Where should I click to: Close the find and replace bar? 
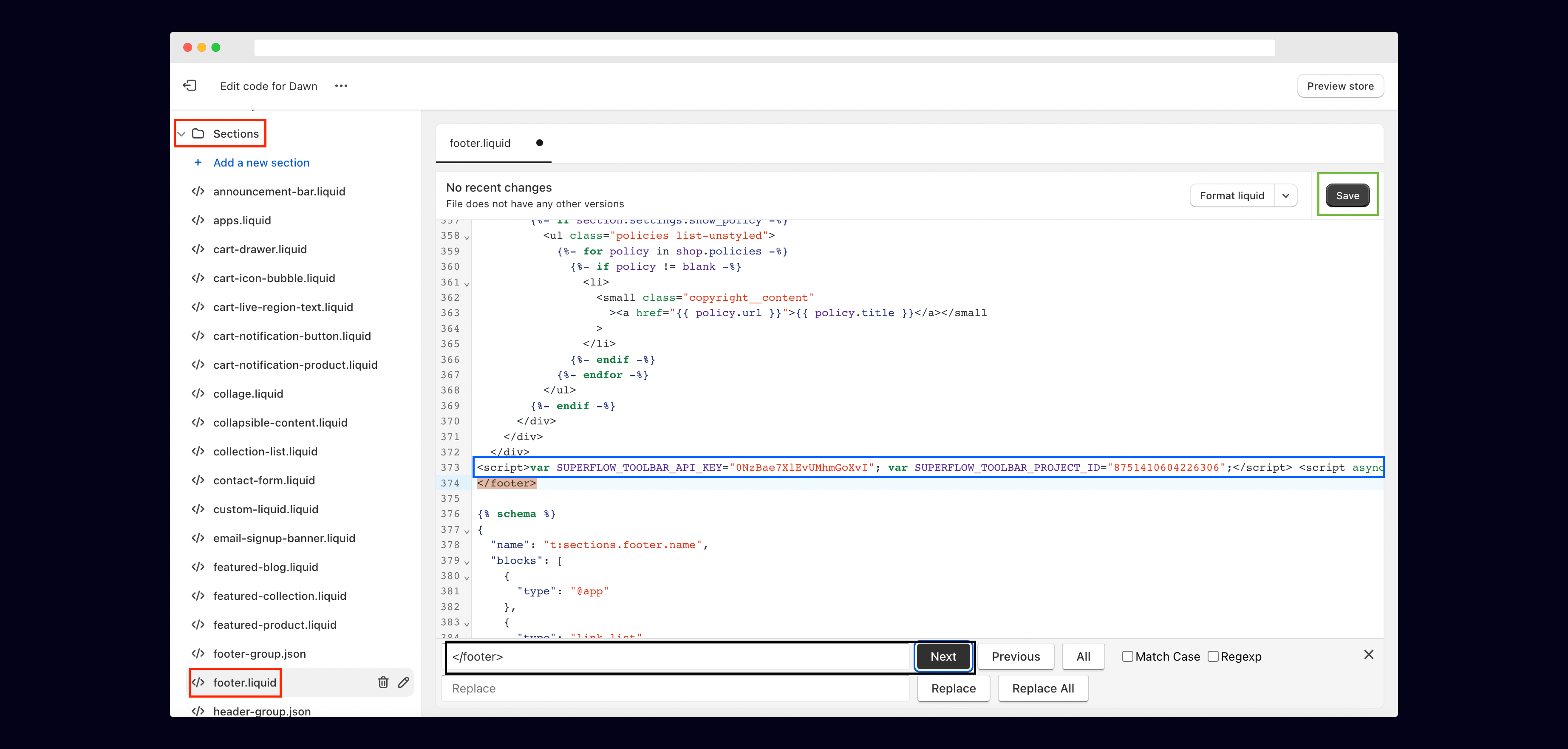[x=1368, y=655]
